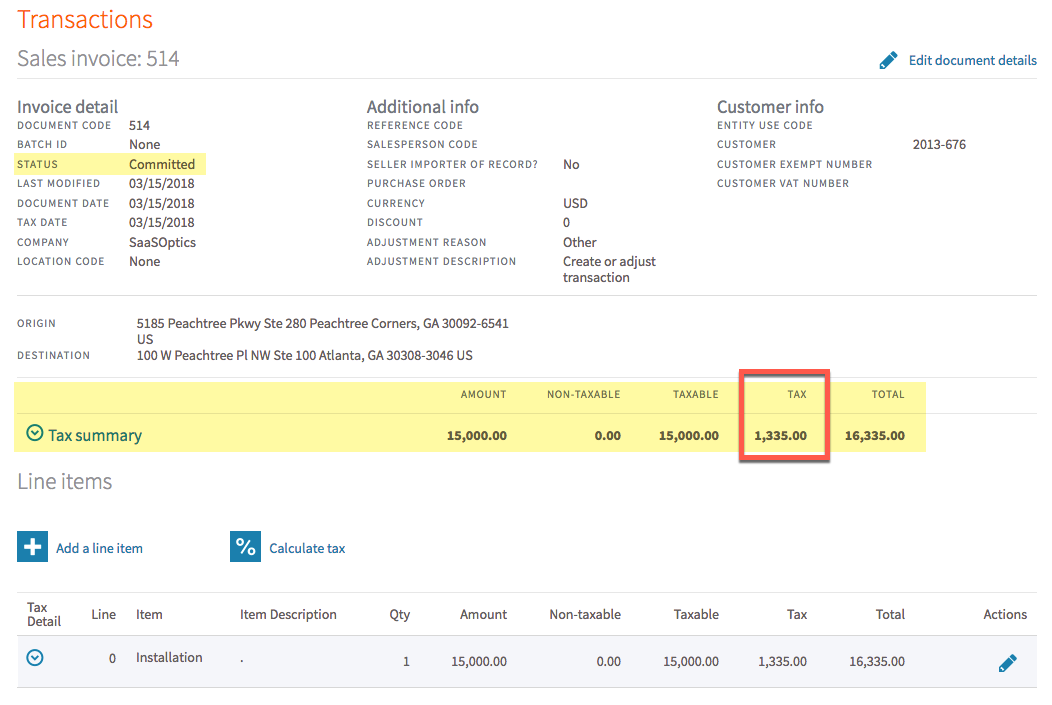
Task: Click the Calculate tax link
Action: pos(307,548)
